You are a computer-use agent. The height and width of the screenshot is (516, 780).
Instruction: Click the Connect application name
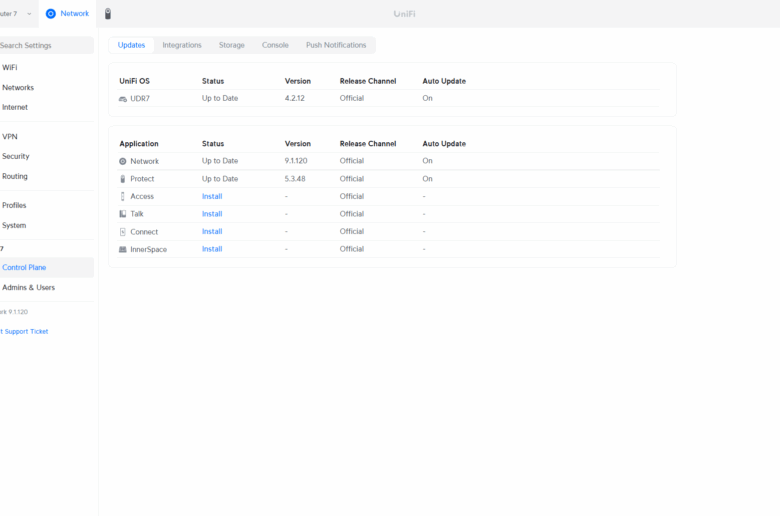pyautogui.click(x=144, y=232)
